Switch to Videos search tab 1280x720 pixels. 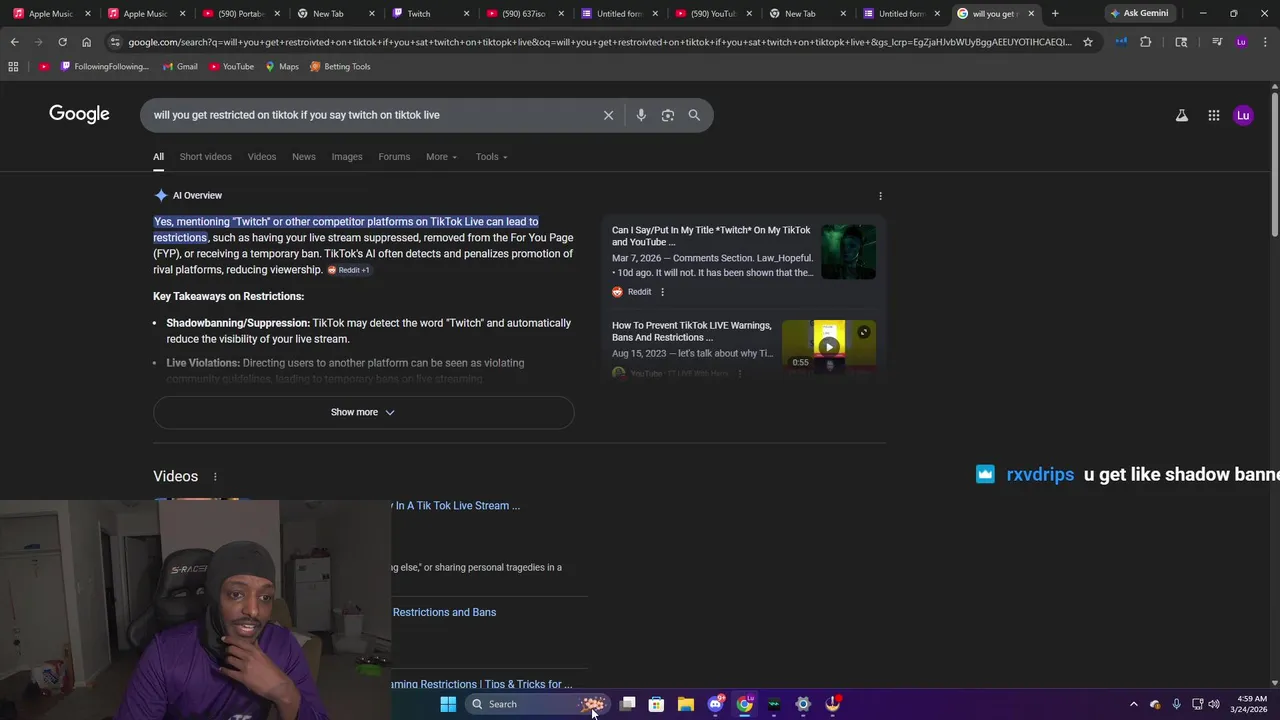(x=262, y=157)
